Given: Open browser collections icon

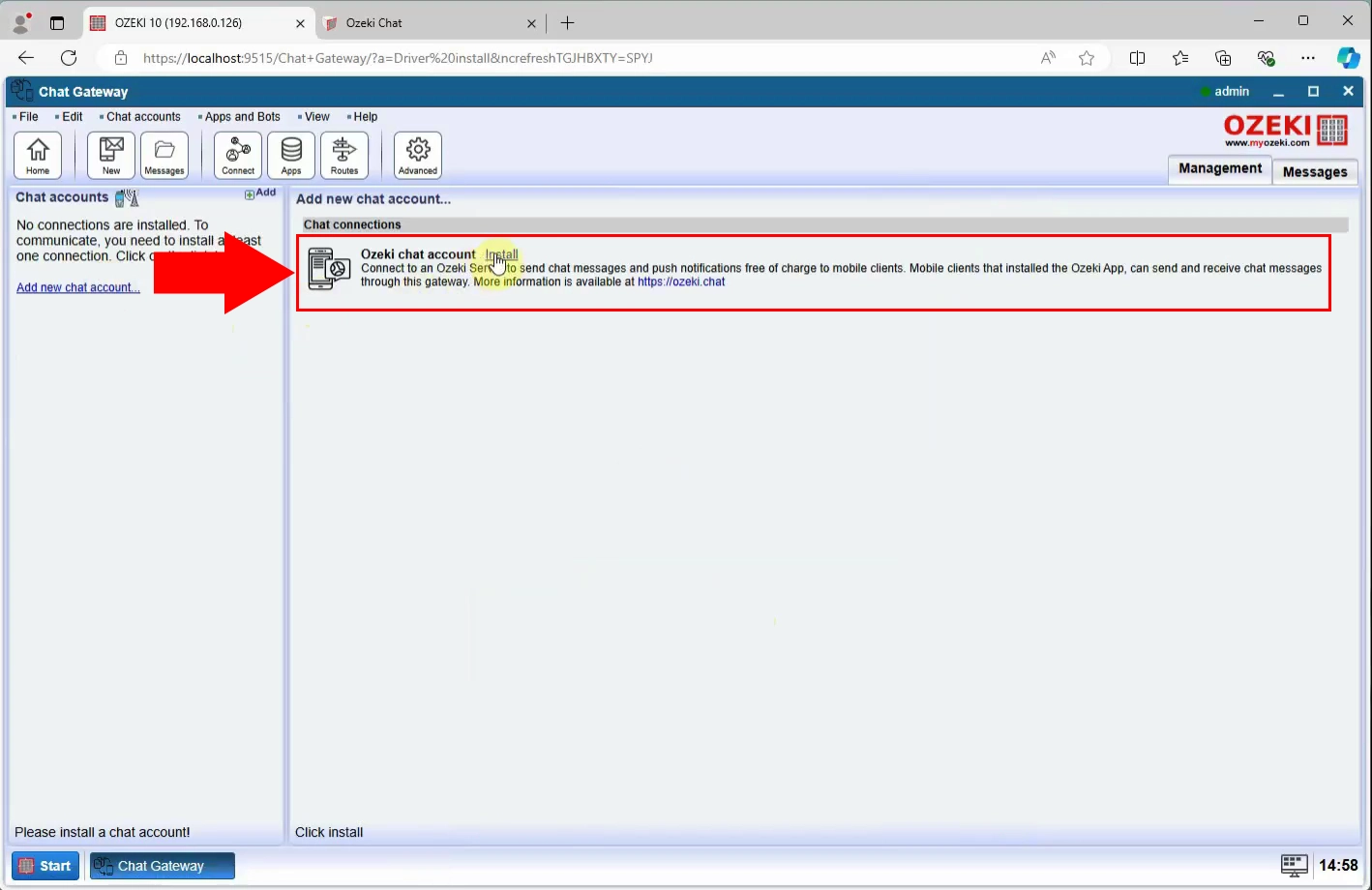Looking at the screenshot, I should (1223, 58).
